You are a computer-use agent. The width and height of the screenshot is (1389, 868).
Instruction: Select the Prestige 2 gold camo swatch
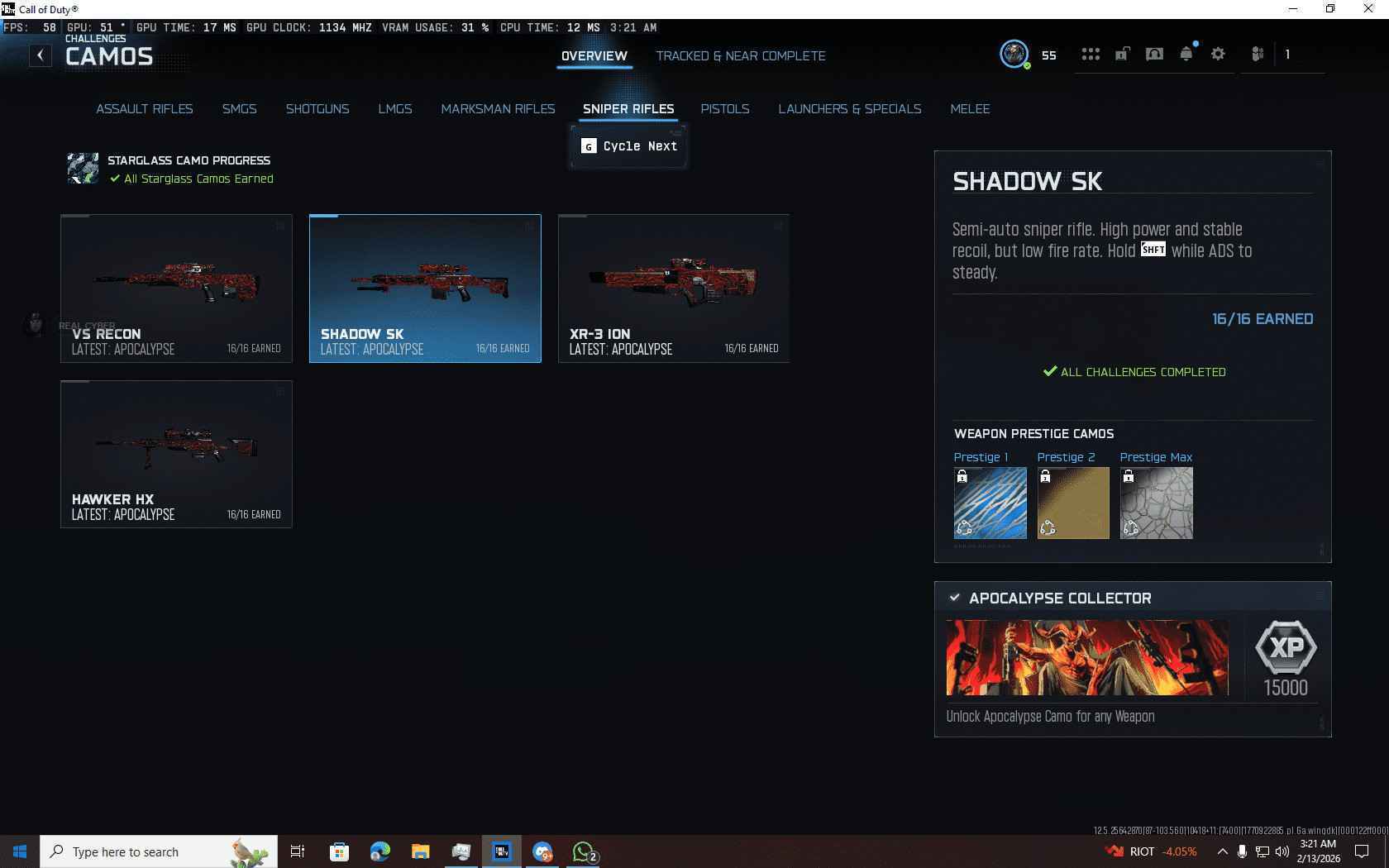pos(1073,503)
